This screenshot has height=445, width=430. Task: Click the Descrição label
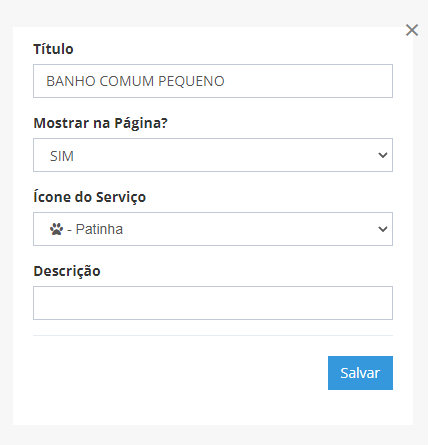pos(67,271)
